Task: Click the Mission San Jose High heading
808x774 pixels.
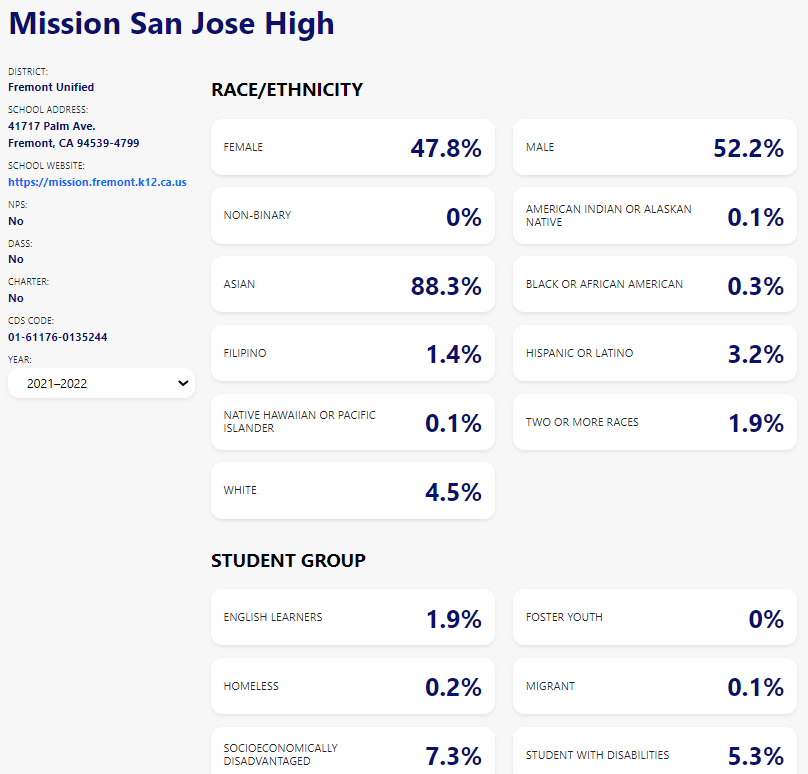Action: [172, 24]
